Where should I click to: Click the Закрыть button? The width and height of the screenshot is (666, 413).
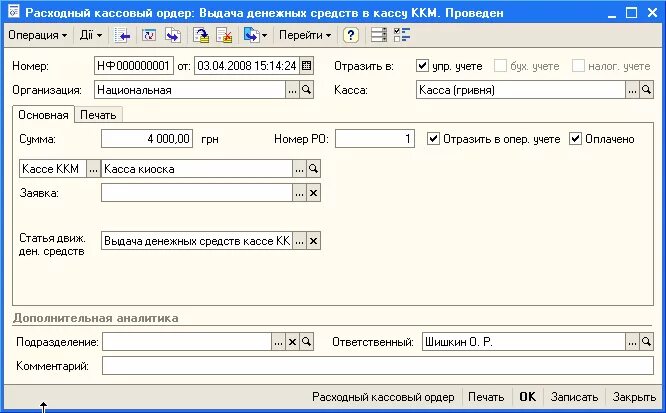[x=634, y=397]
